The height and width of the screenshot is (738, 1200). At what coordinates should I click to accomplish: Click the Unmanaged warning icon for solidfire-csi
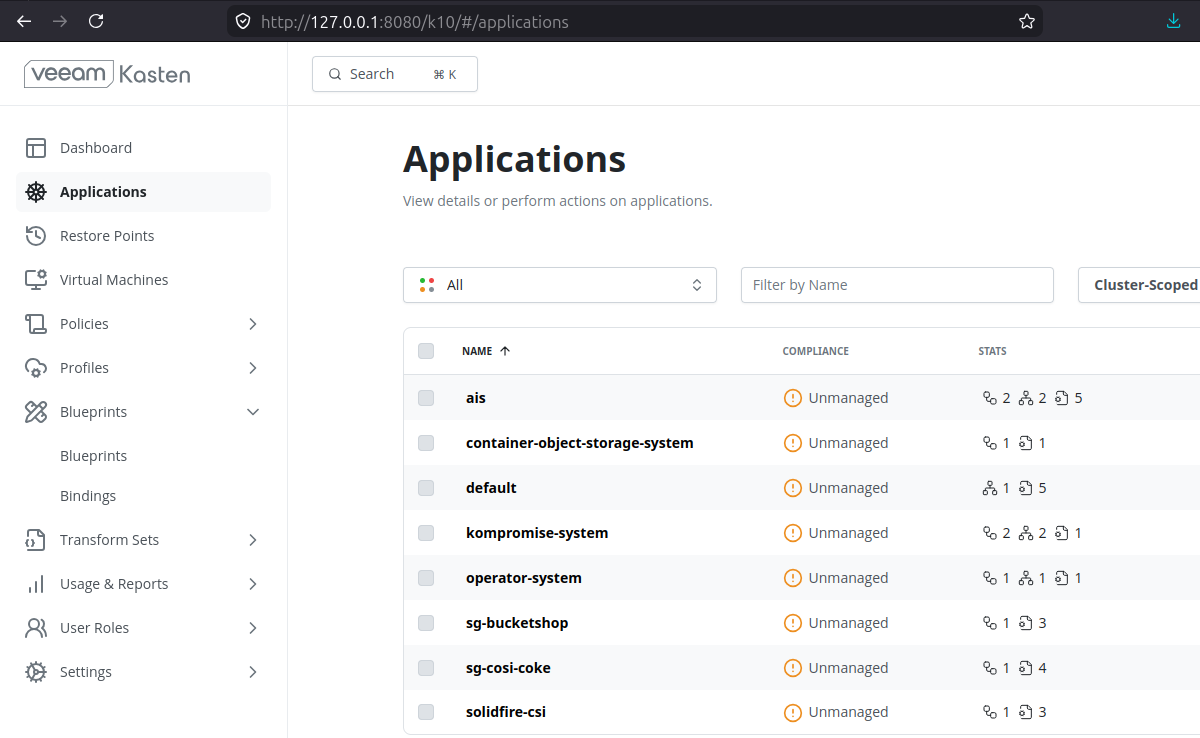tap(793, 712)
